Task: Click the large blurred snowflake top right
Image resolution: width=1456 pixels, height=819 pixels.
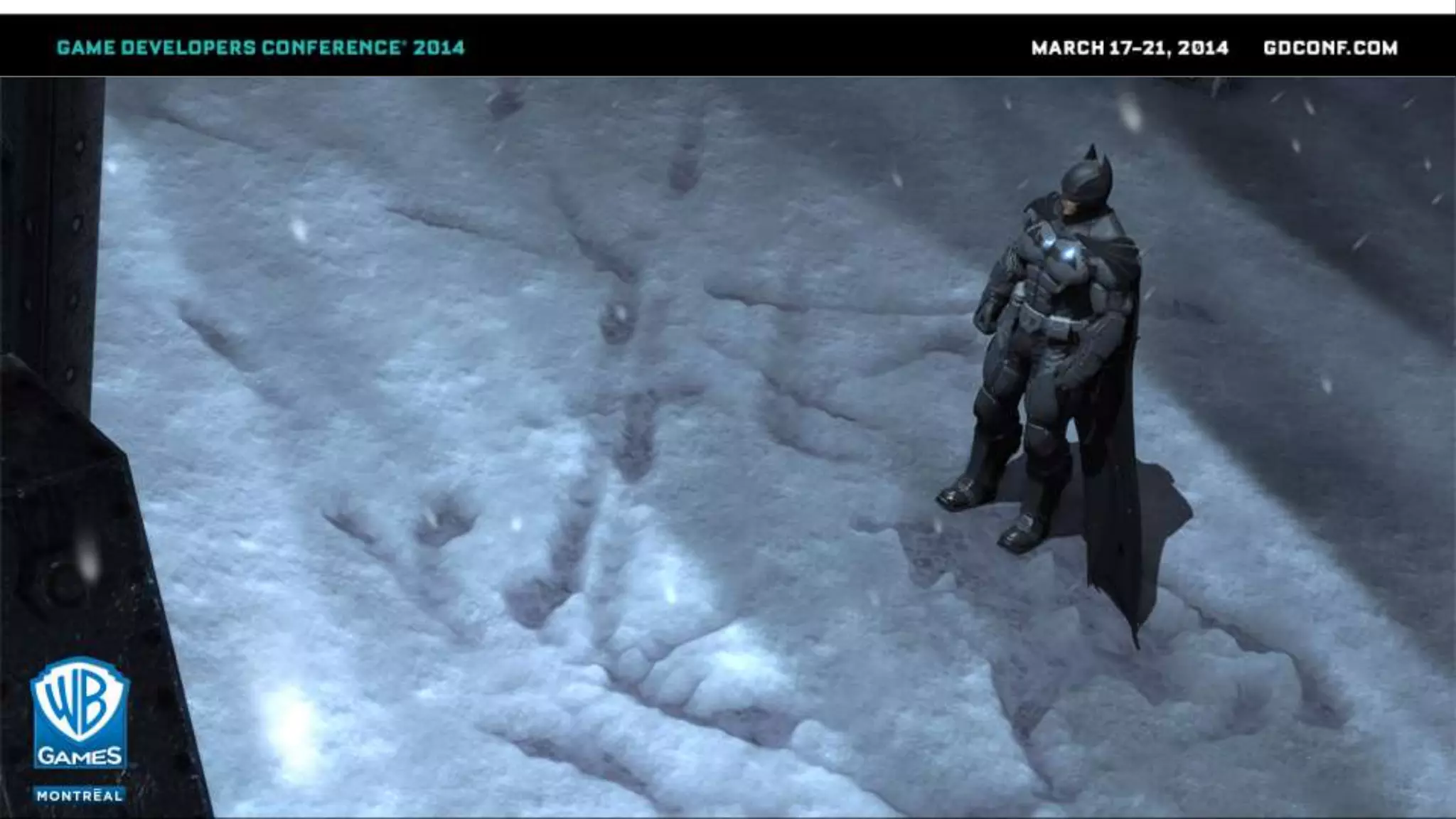Action: [x=1129, y=112]
